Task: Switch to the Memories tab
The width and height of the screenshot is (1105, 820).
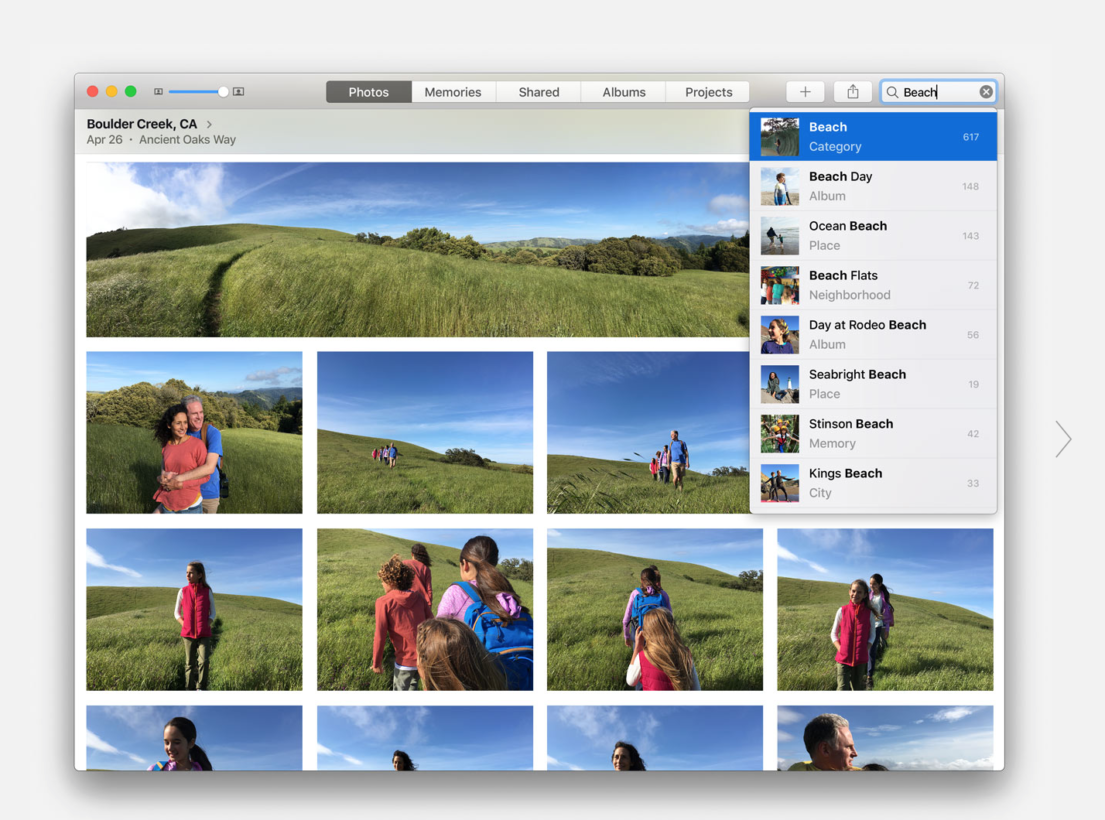Action: click(452, 92)
